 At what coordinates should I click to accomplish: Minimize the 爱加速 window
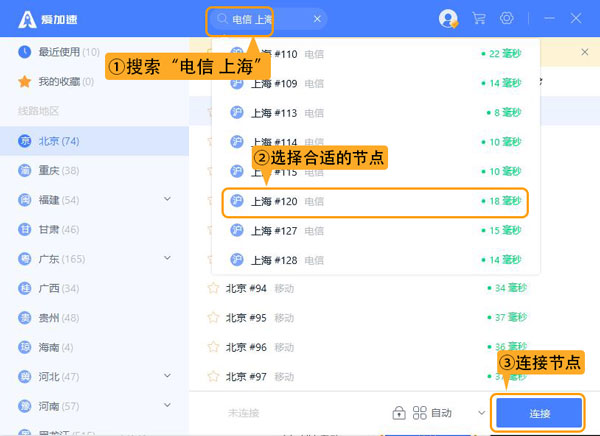click(x=549, y=18)
